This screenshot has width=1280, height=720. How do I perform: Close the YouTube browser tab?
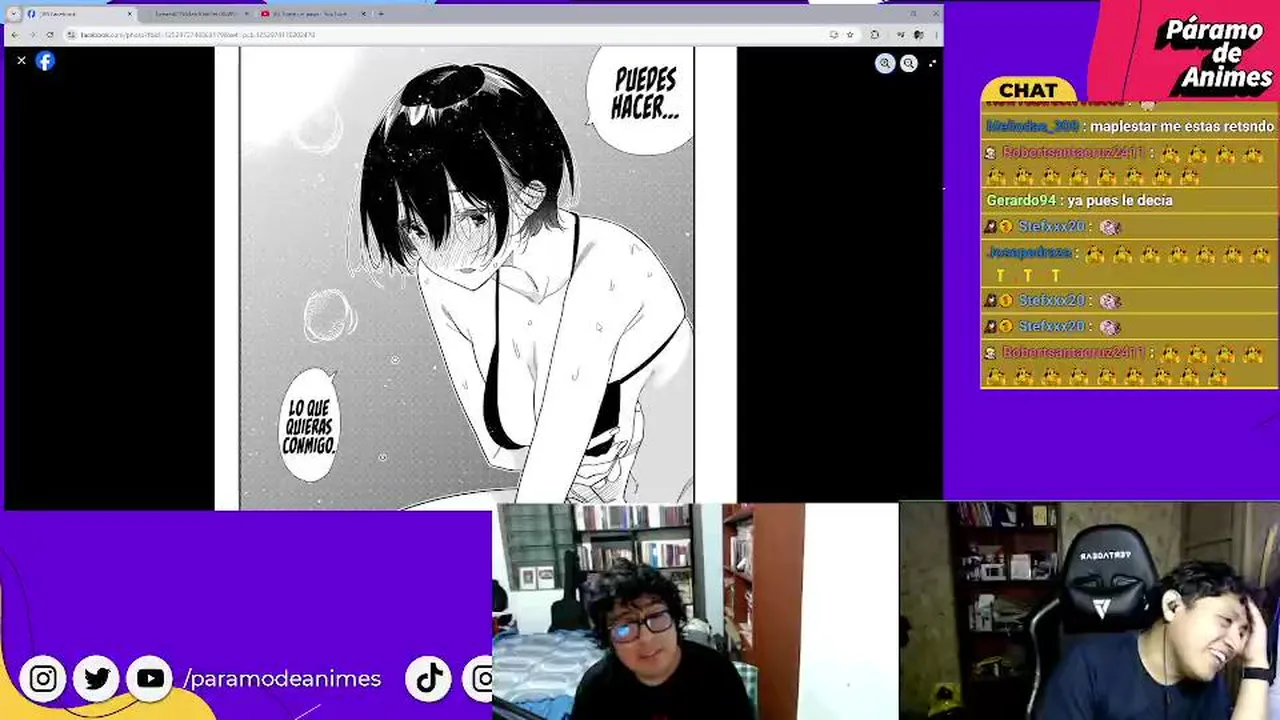pyautogui.click(x=363, y=14)
